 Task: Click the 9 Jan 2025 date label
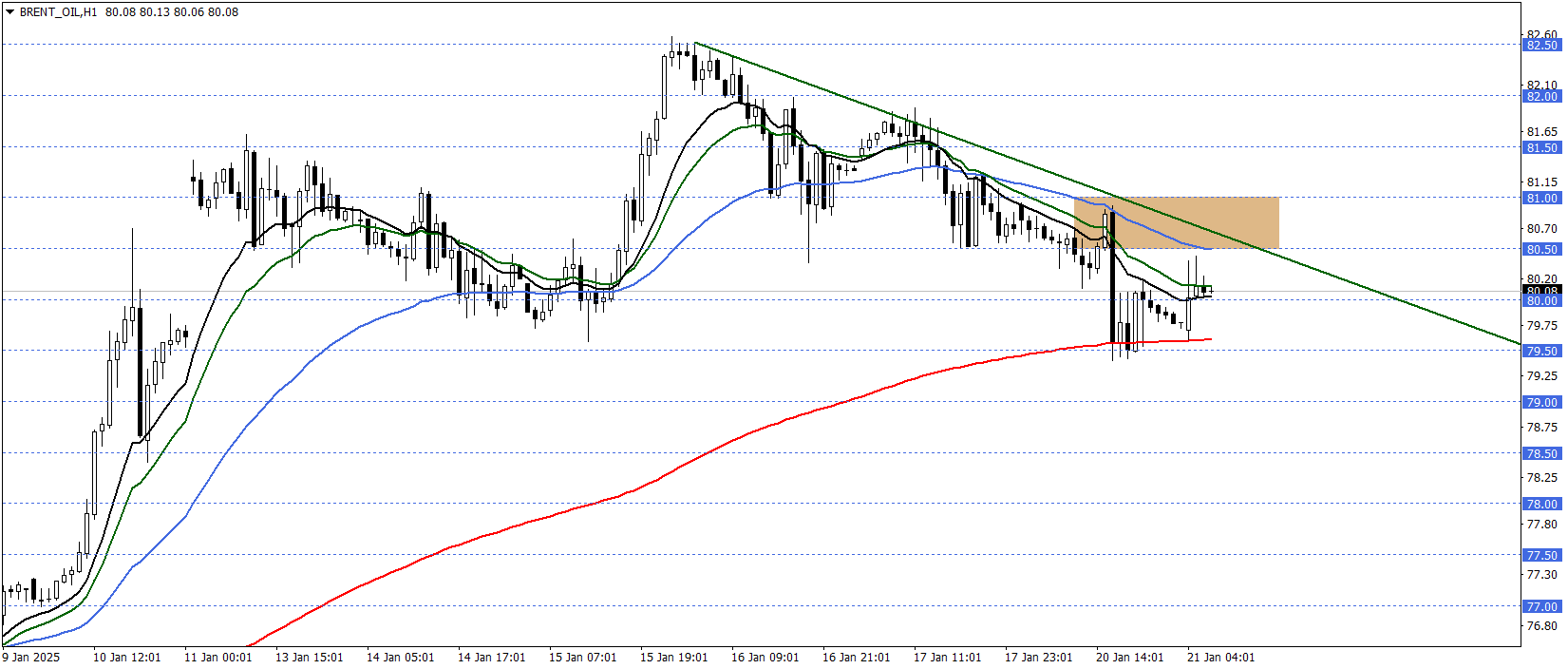pyautogui.click(x=31, y=657)
